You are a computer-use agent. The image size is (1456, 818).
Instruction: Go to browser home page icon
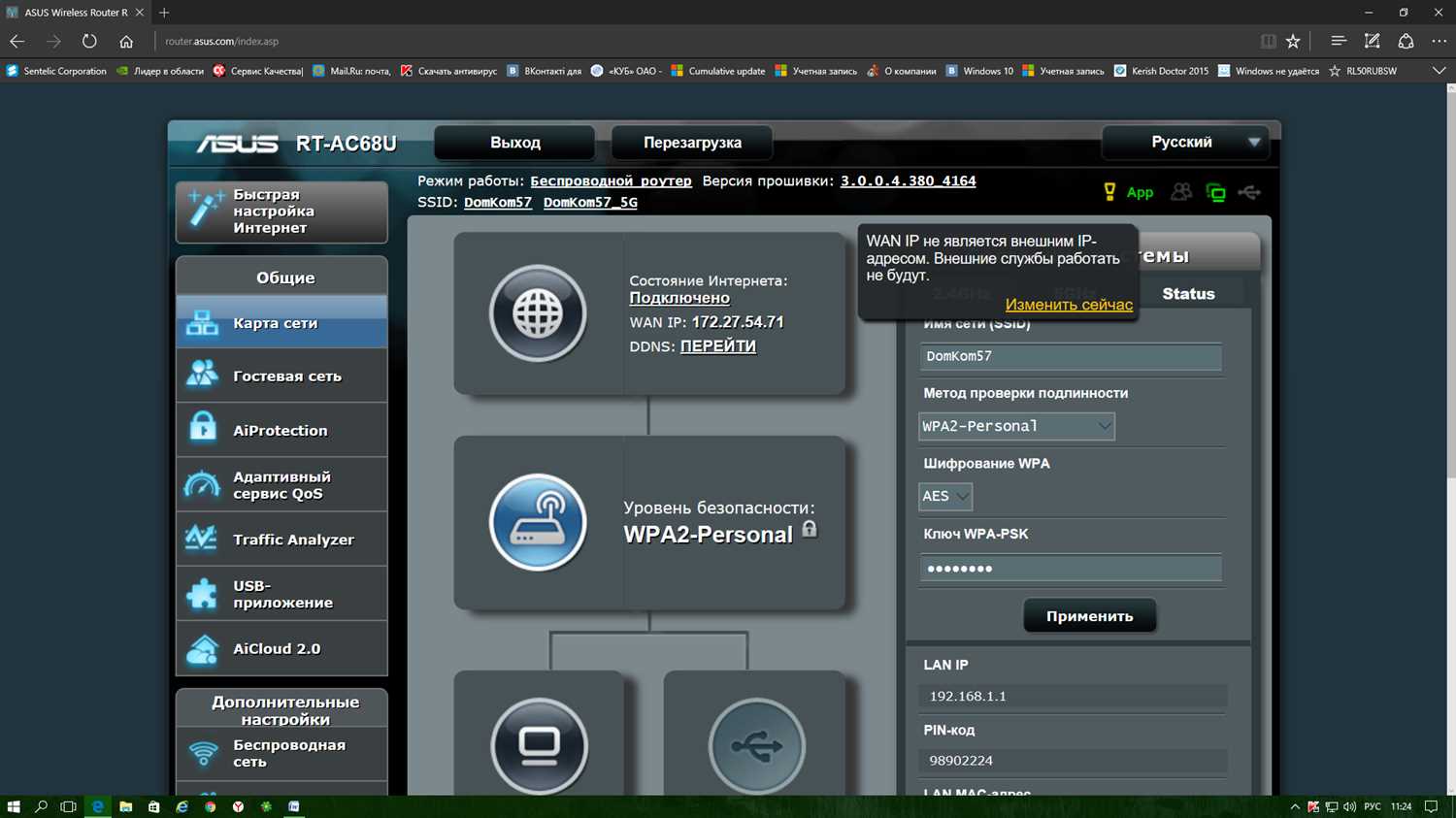[x=126, y=41]
